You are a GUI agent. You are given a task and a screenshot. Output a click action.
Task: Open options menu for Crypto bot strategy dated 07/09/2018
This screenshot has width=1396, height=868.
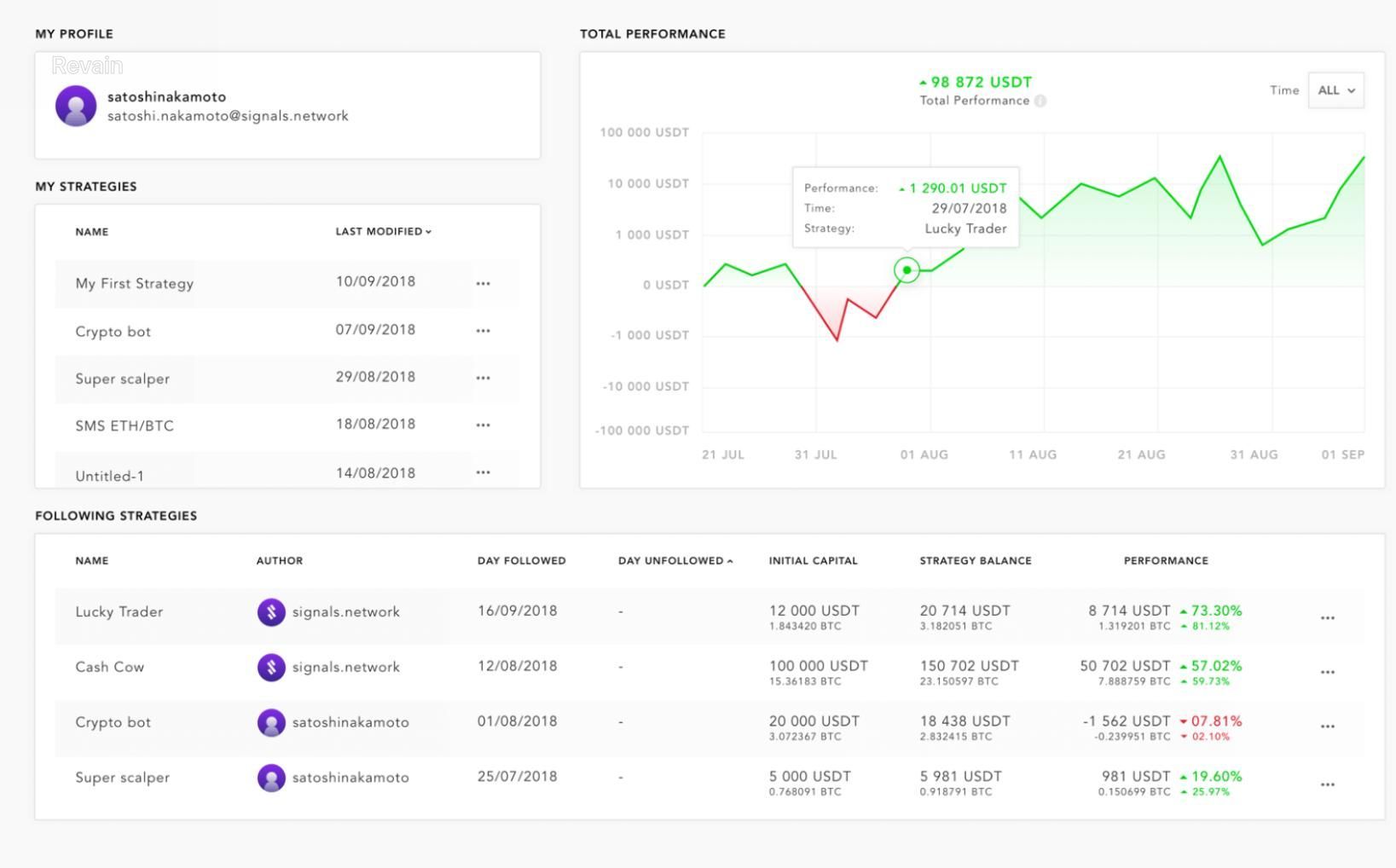tap(483, 331)
